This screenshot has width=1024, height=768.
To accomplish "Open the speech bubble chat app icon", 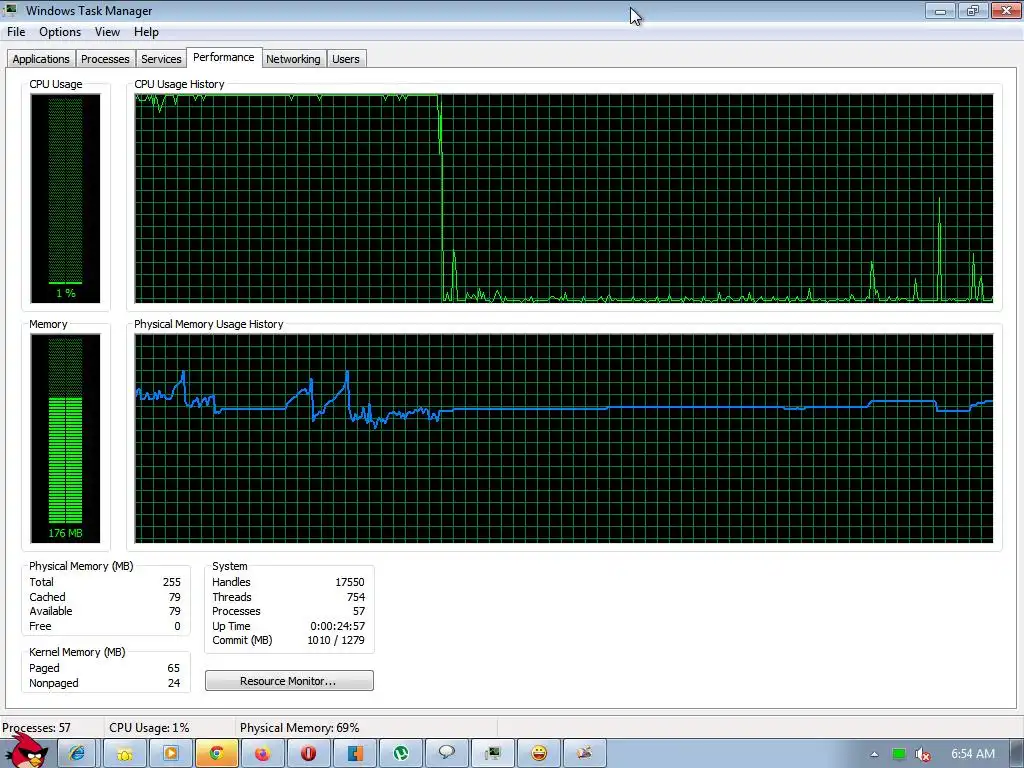I will point(447,754).
